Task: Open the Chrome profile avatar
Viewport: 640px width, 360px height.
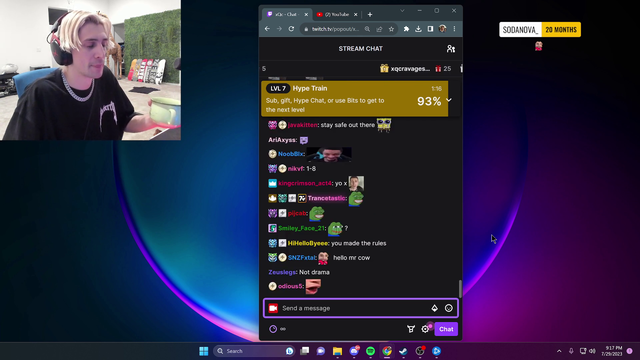Action: pyautogui.click(x=442, y=29)
